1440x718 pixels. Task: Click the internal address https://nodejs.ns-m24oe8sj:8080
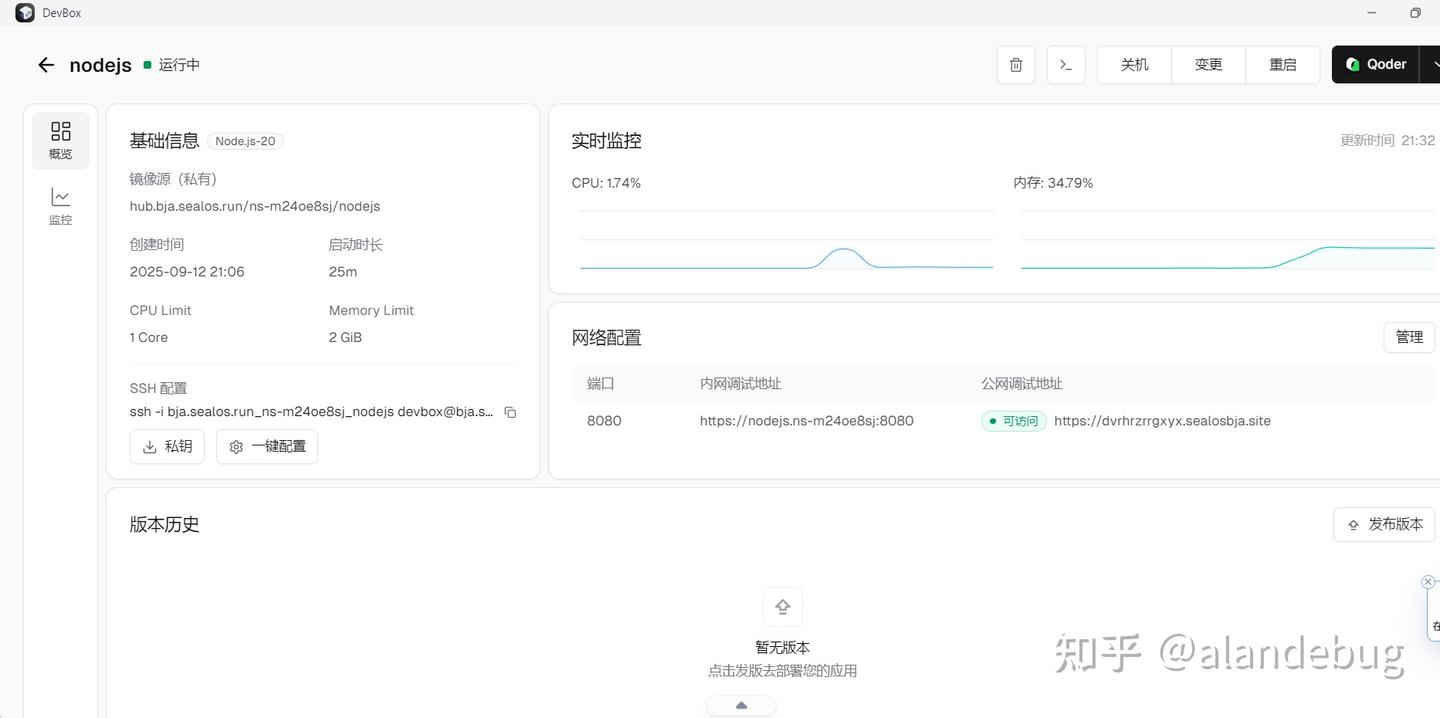pos(806,421)
